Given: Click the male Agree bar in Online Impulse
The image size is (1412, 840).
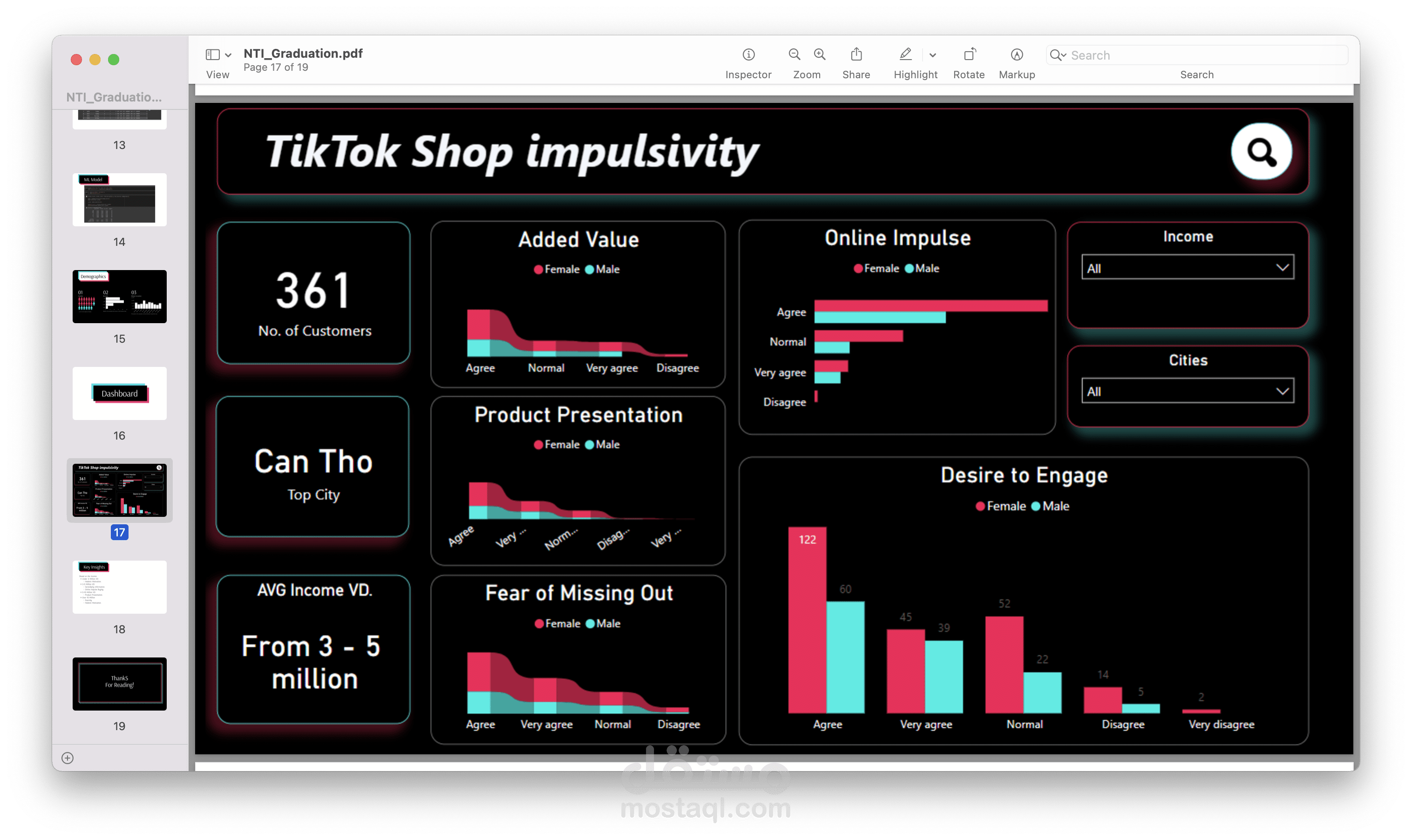Looking at the screenshot, I should [879, 317].
